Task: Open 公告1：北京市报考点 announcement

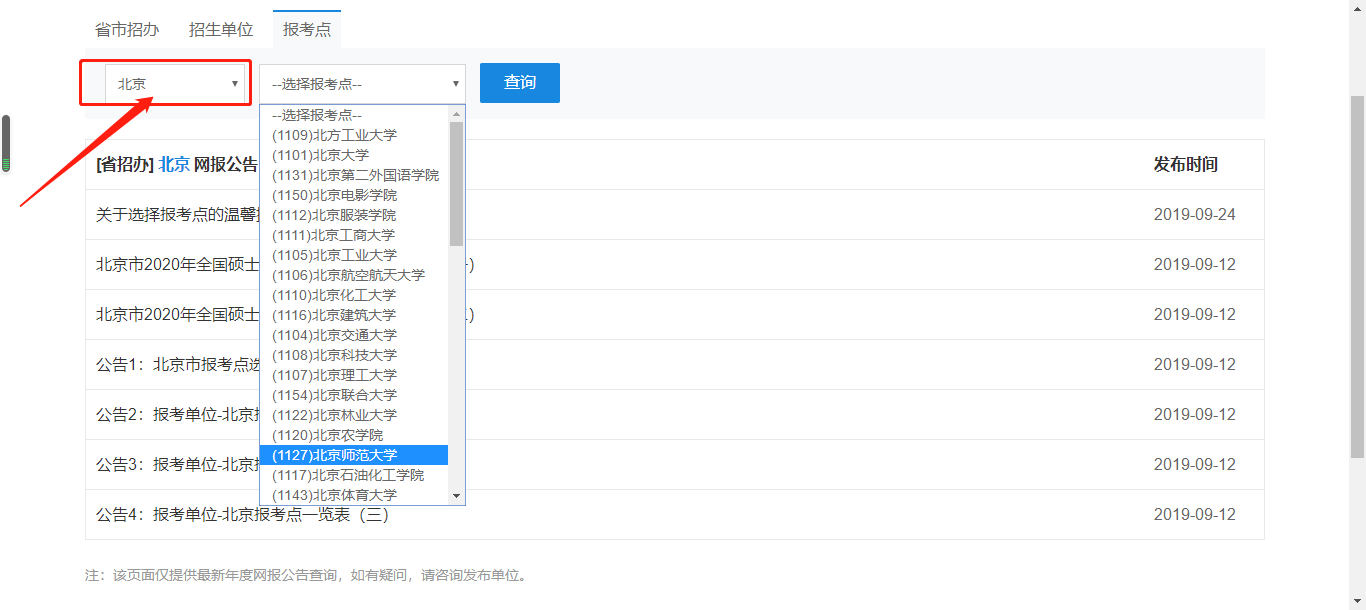Action: [178, 365]
